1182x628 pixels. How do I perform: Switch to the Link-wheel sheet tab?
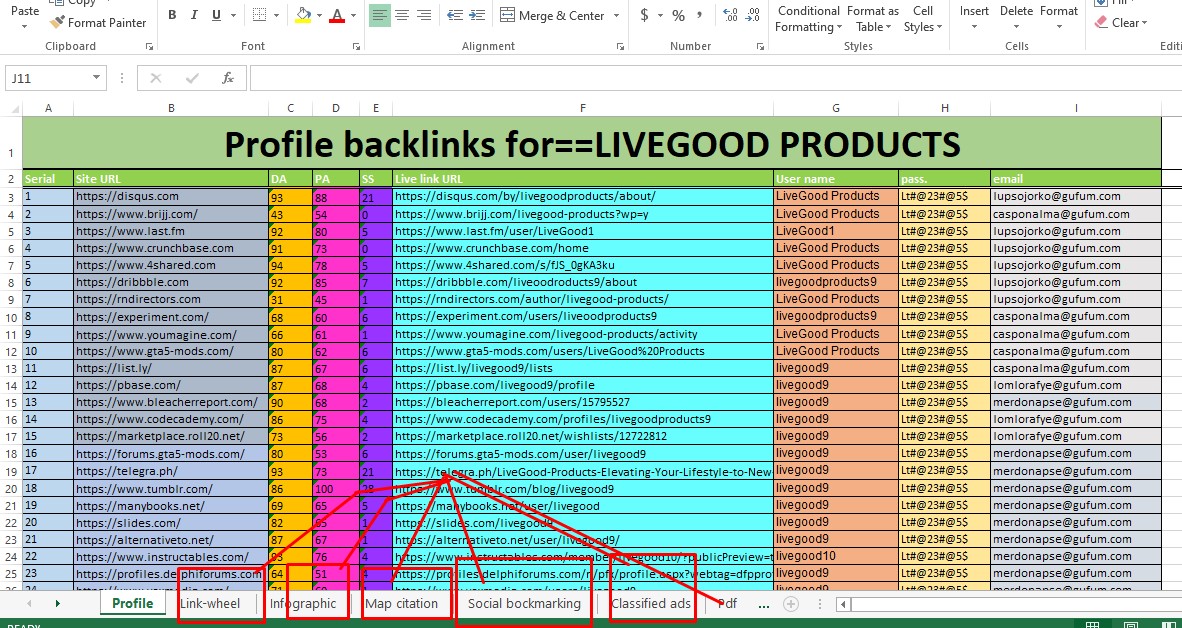click(x=210, y=604)
